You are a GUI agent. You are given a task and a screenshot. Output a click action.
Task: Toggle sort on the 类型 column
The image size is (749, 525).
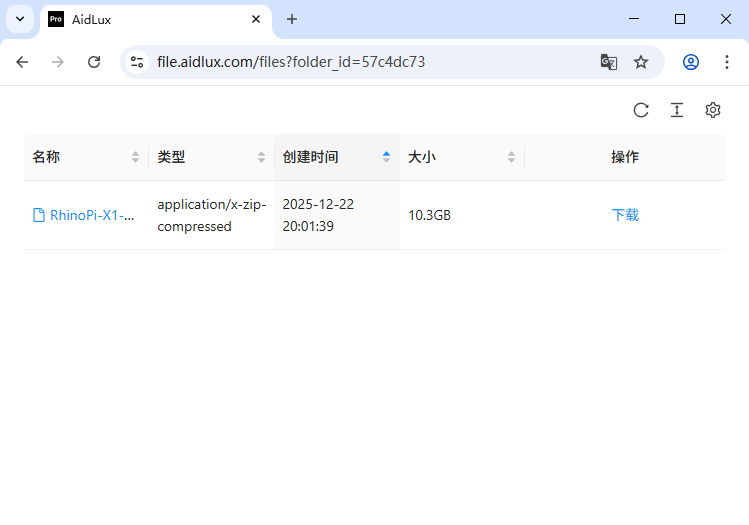pos(261,157)
